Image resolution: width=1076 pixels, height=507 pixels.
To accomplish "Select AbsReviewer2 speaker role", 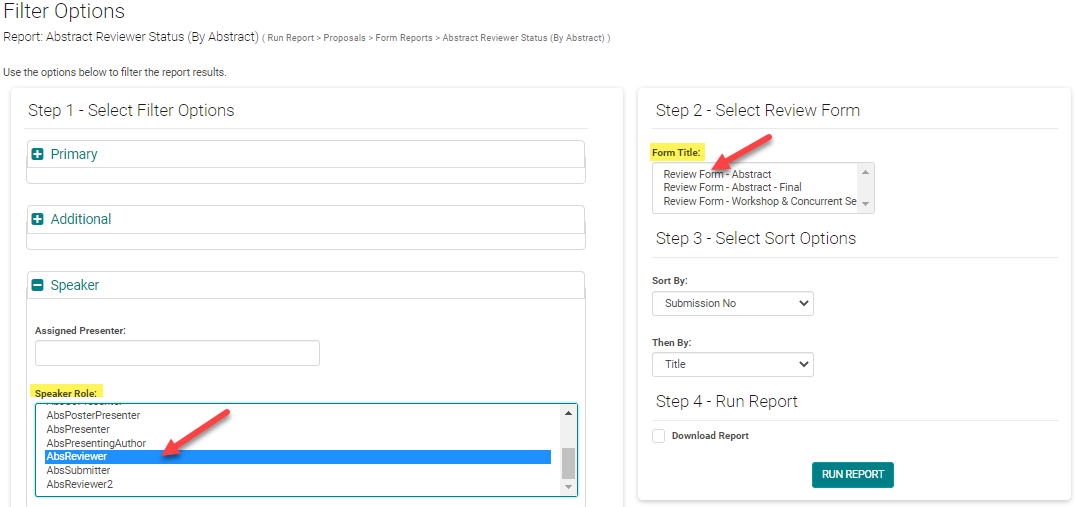I will tap(298, 484).
